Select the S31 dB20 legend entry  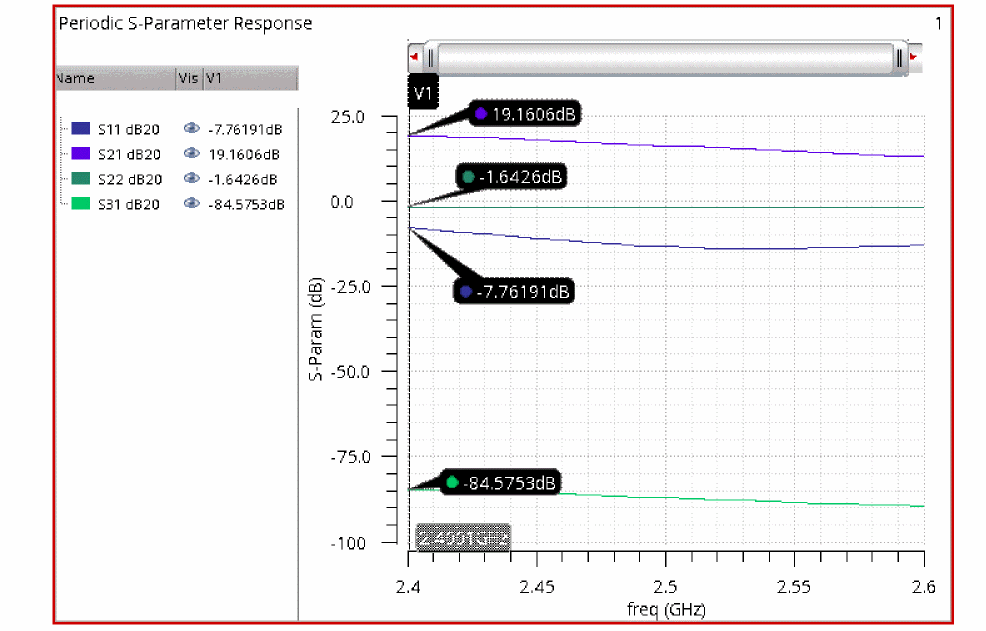[129, 204]
